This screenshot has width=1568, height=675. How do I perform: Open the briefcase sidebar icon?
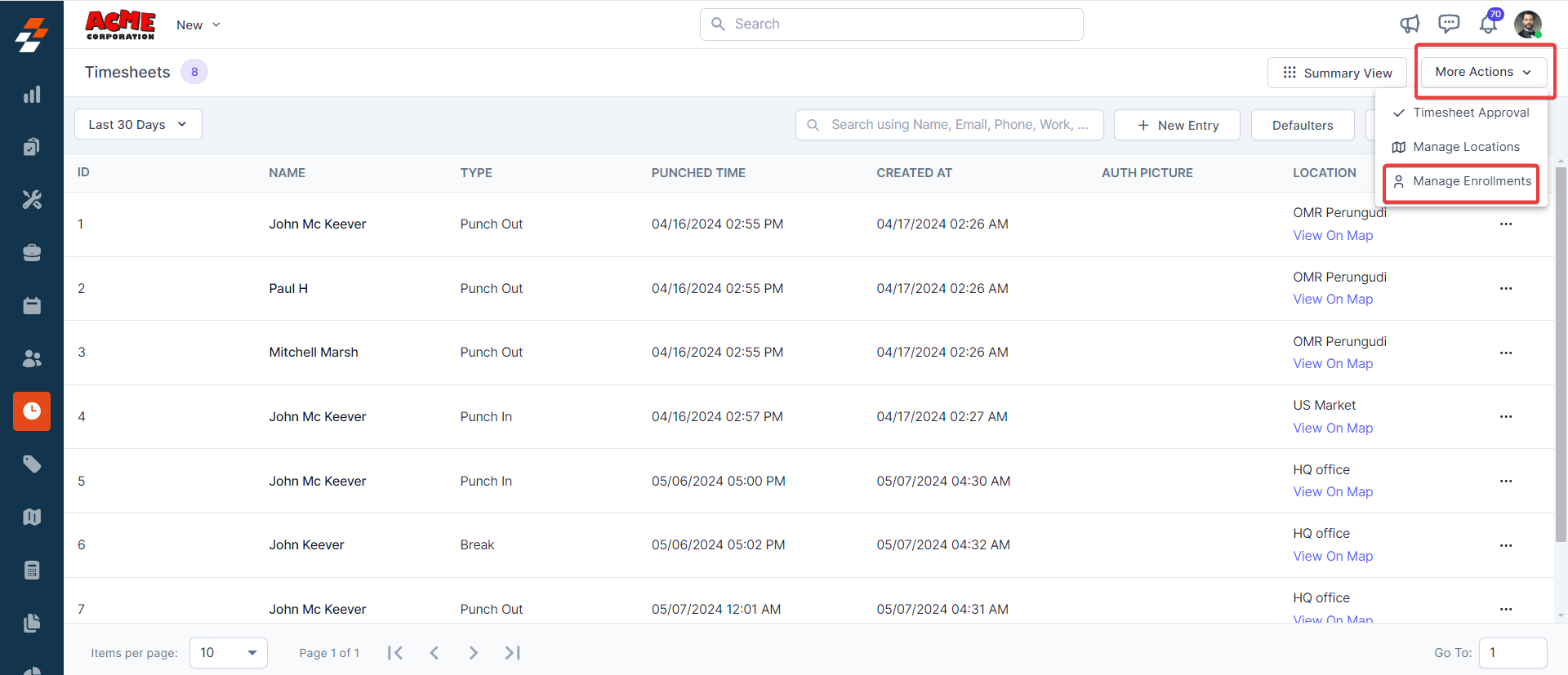(32, 253)
